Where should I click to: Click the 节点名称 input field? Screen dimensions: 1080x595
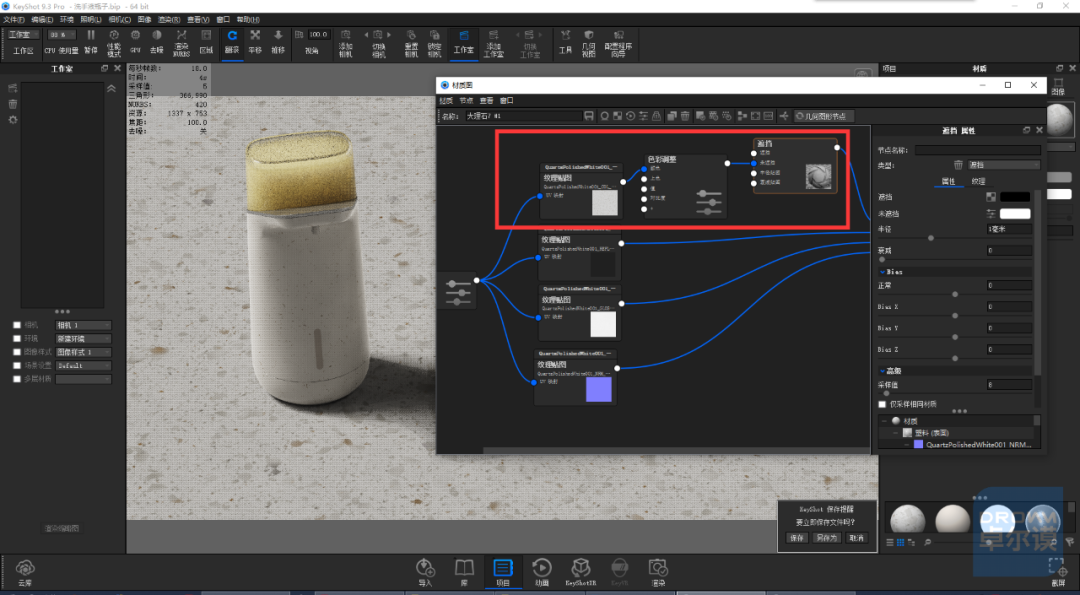pyautogui.click(x=977, y=149)
